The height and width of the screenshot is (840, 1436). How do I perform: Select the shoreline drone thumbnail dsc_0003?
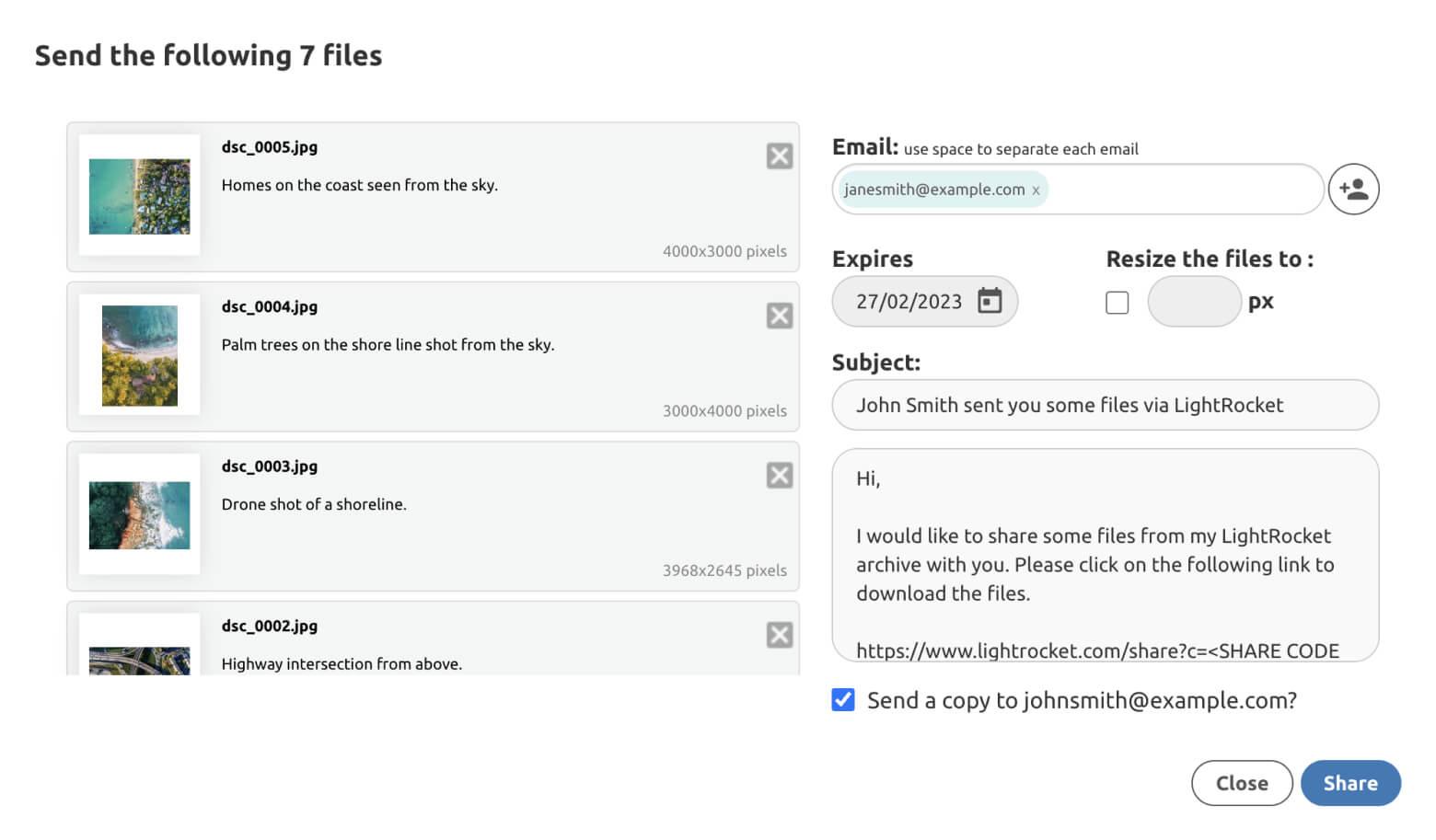(x=140, y=515)
